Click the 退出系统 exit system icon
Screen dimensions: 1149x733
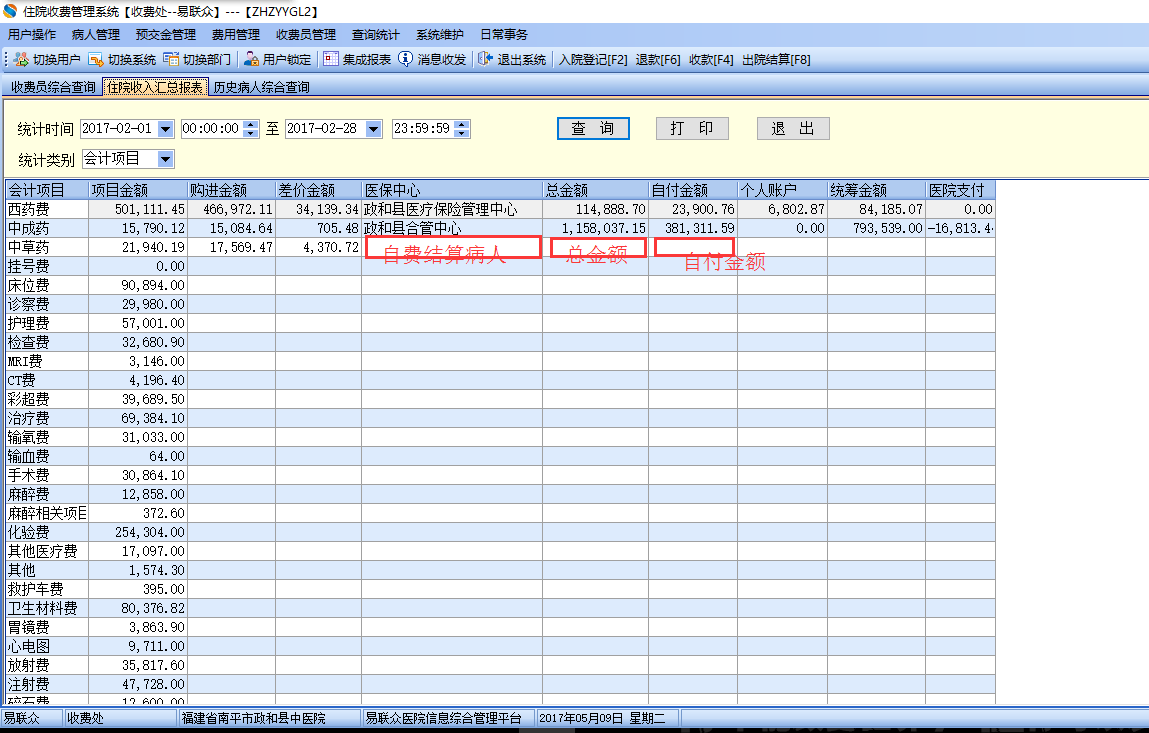click(485, 59)
